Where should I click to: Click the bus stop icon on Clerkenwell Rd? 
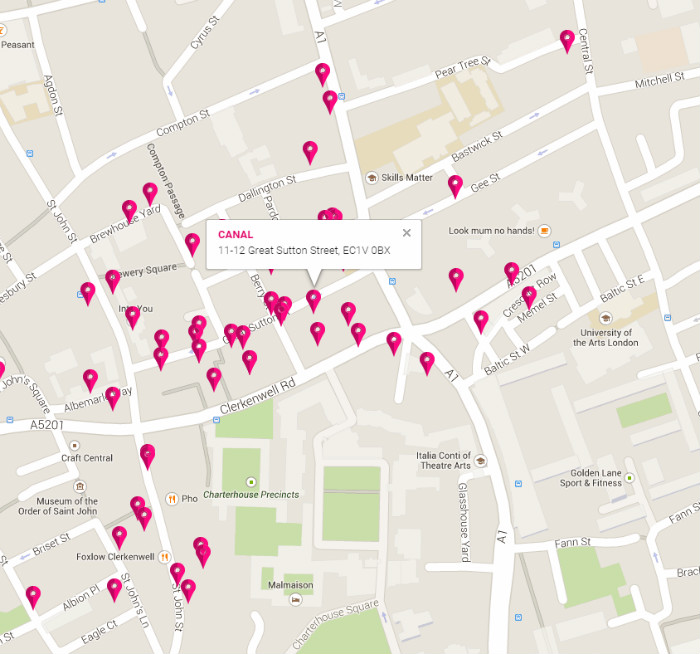[217, 420]
